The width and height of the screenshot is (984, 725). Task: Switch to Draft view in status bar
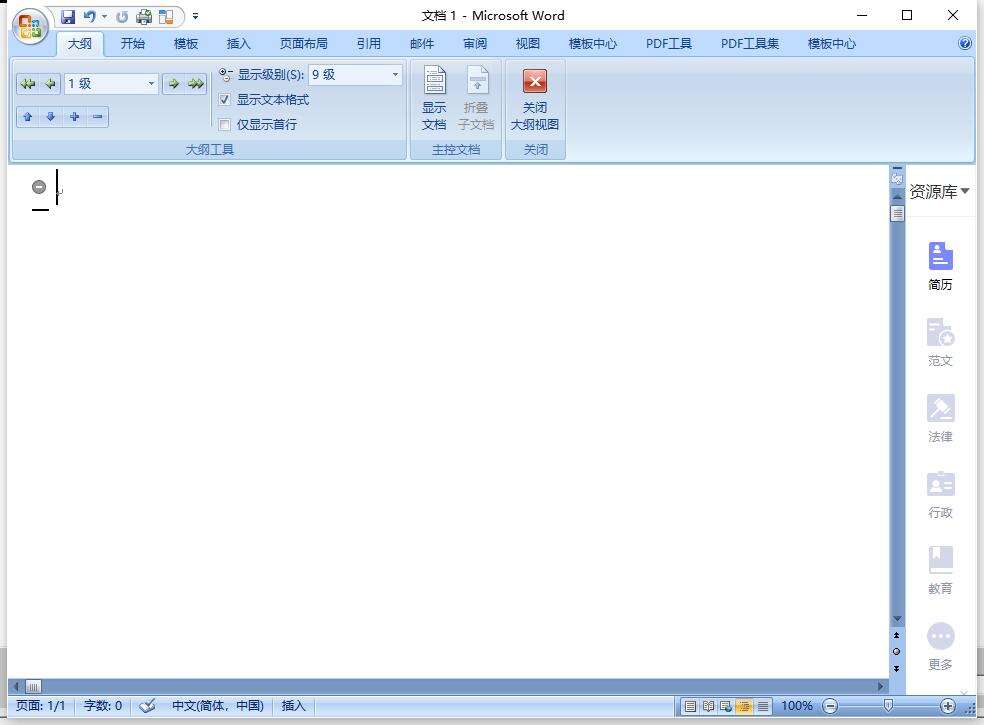[x=762, y=706]
